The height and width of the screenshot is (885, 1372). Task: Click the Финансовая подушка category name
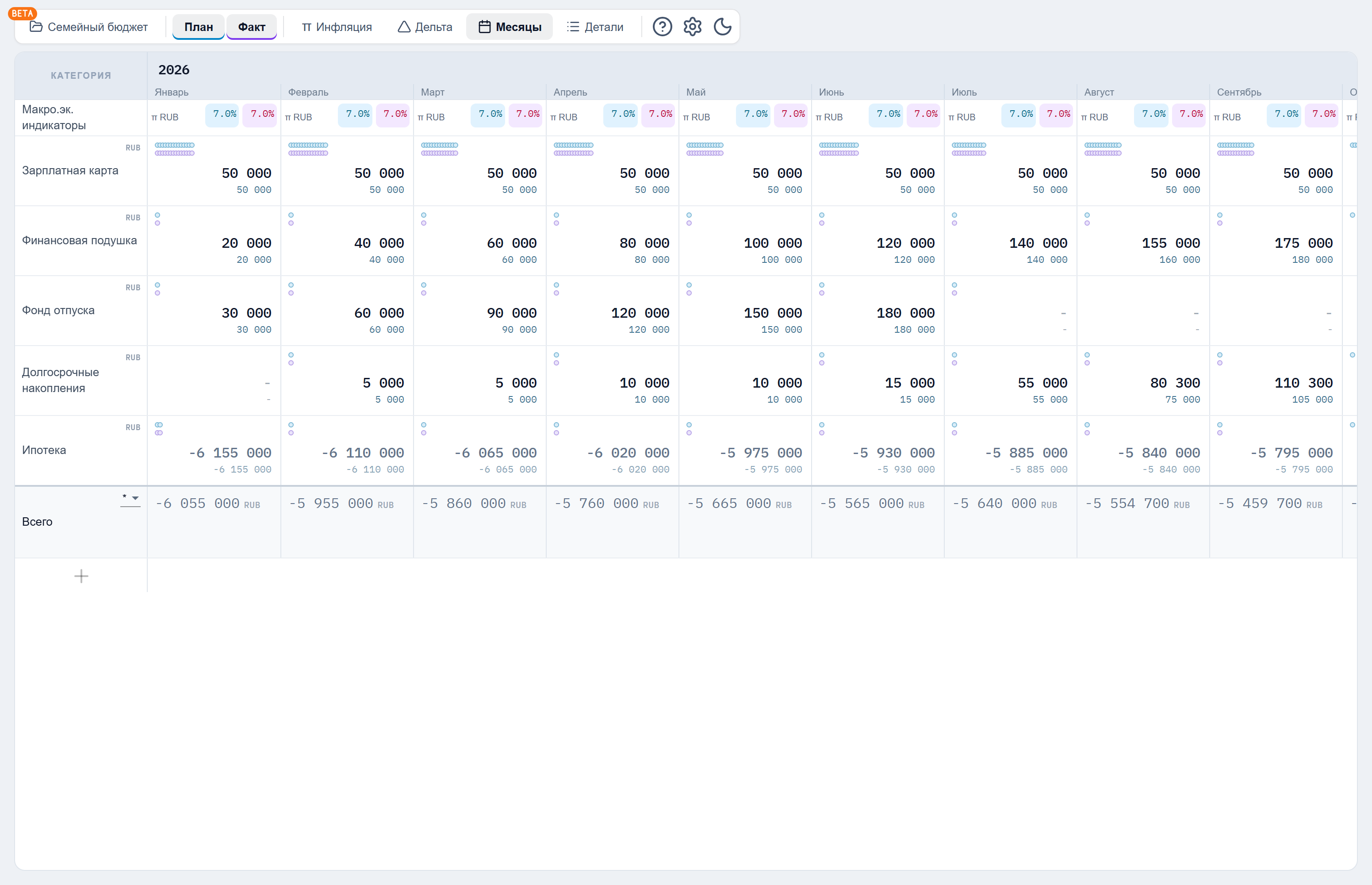[79, 240]
